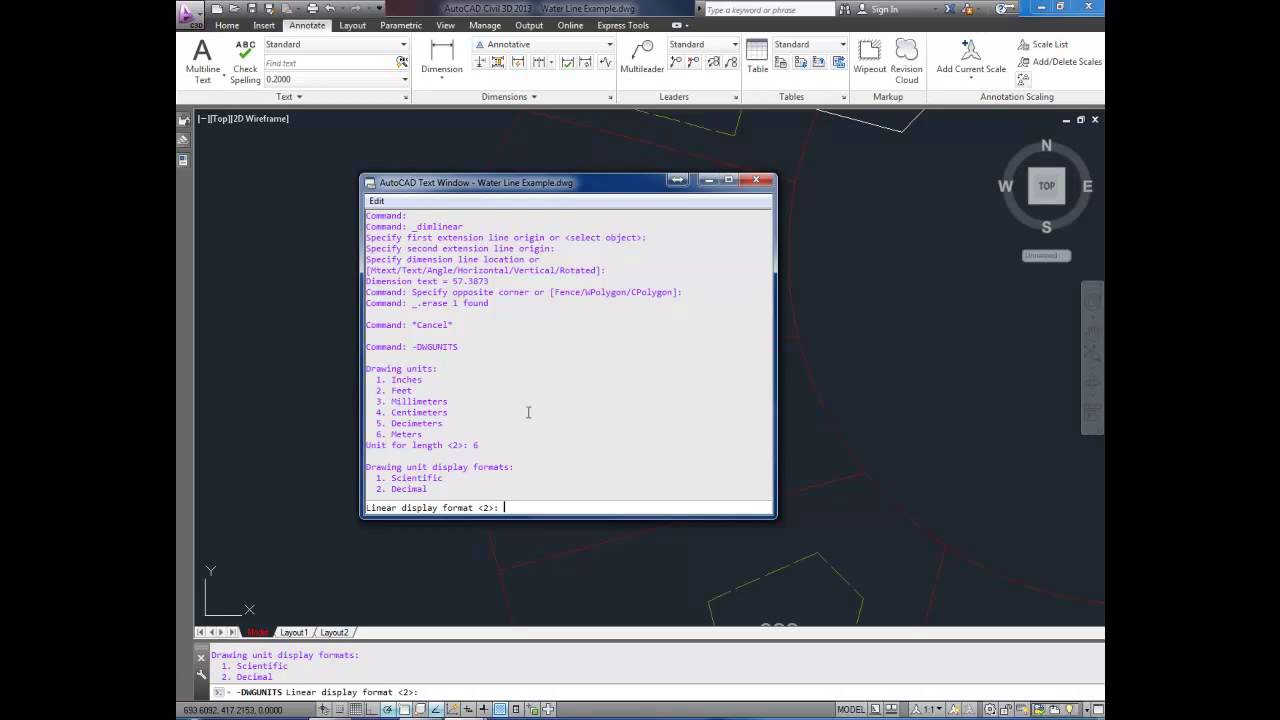Screen dimensions: 1280x720
Task: Click the Top view control label
Action: 221,119
